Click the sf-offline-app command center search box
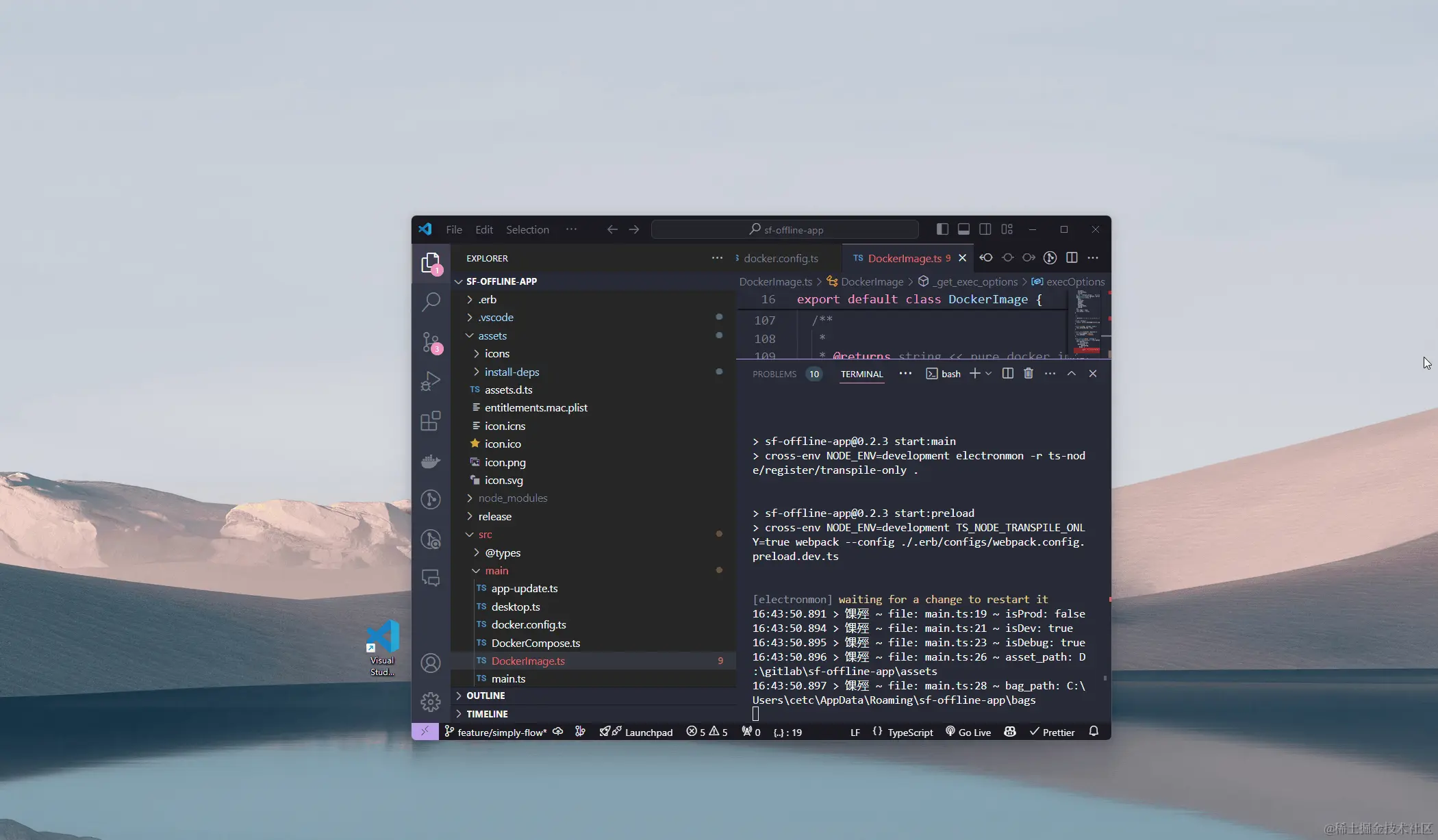 [785, 229]
